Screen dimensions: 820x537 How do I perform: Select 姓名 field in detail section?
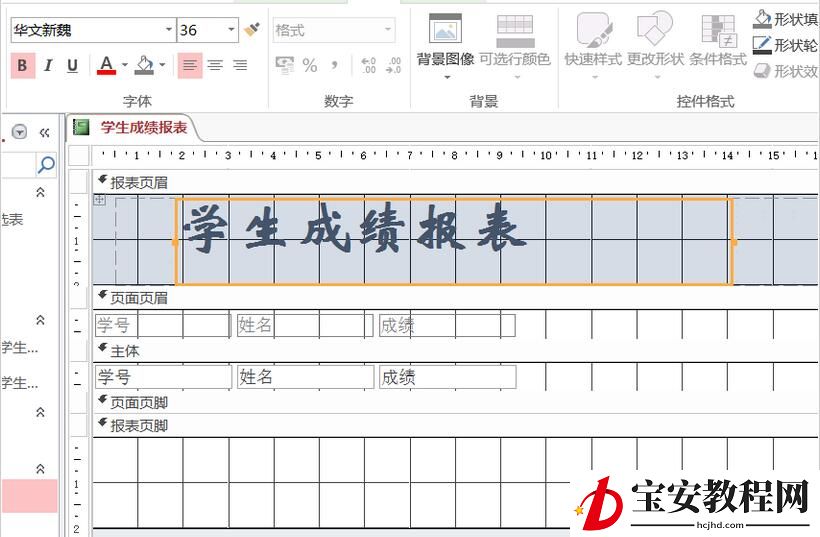305,377
